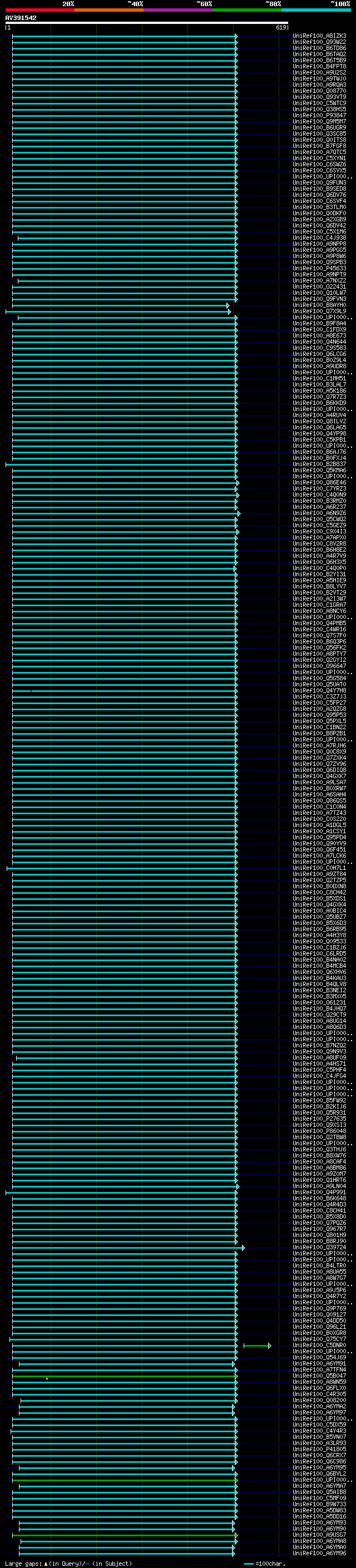Select hit label UniRef100_B2B837
The height and width of the screenshot is (1568, 356).
coord(319,464)
